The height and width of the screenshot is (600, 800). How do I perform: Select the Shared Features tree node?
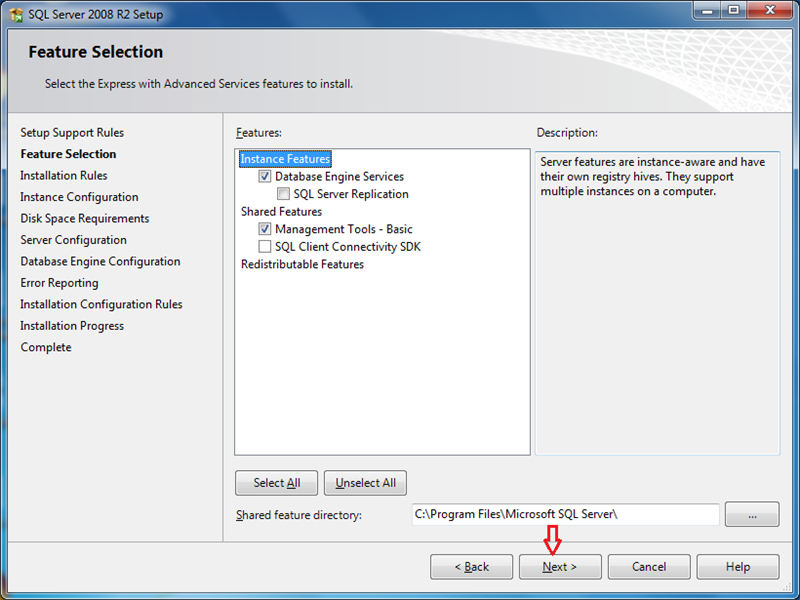pos(281,212)
